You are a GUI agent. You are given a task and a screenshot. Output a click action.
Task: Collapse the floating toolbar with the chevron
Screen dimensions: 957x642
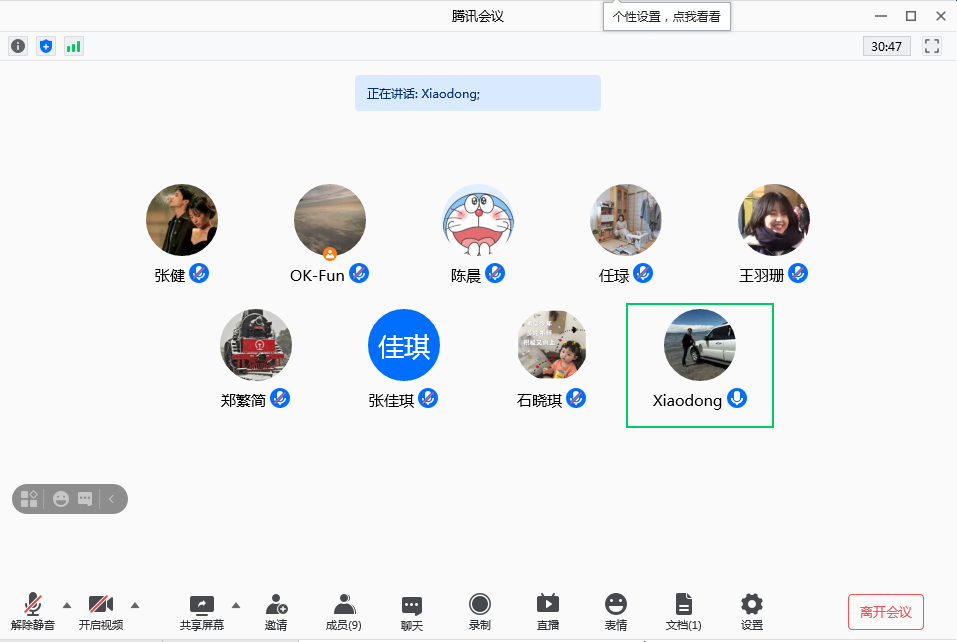click(x=112, y=498)
